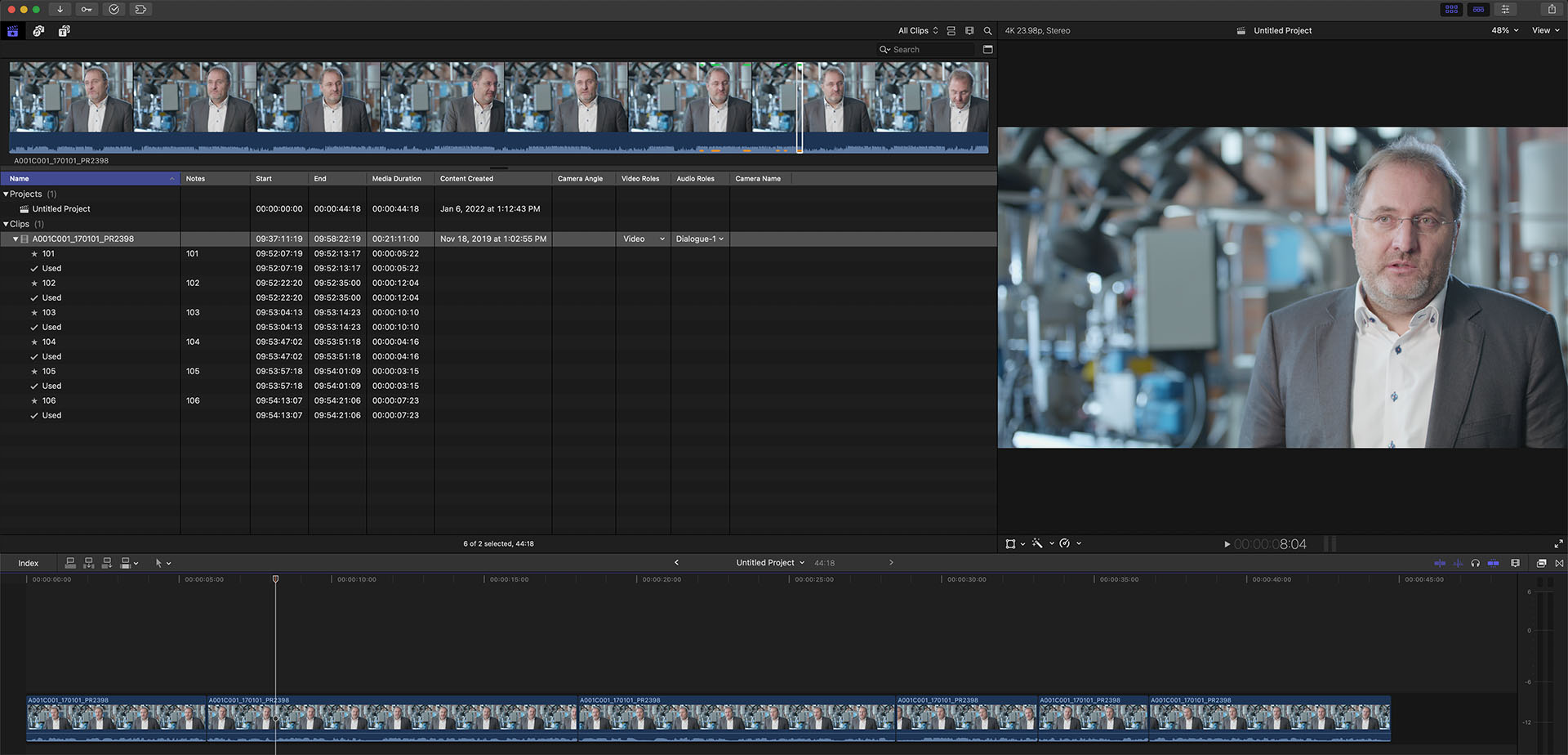
Task: Open the select tool arrow dropdown
Action: tap(163, 563)
